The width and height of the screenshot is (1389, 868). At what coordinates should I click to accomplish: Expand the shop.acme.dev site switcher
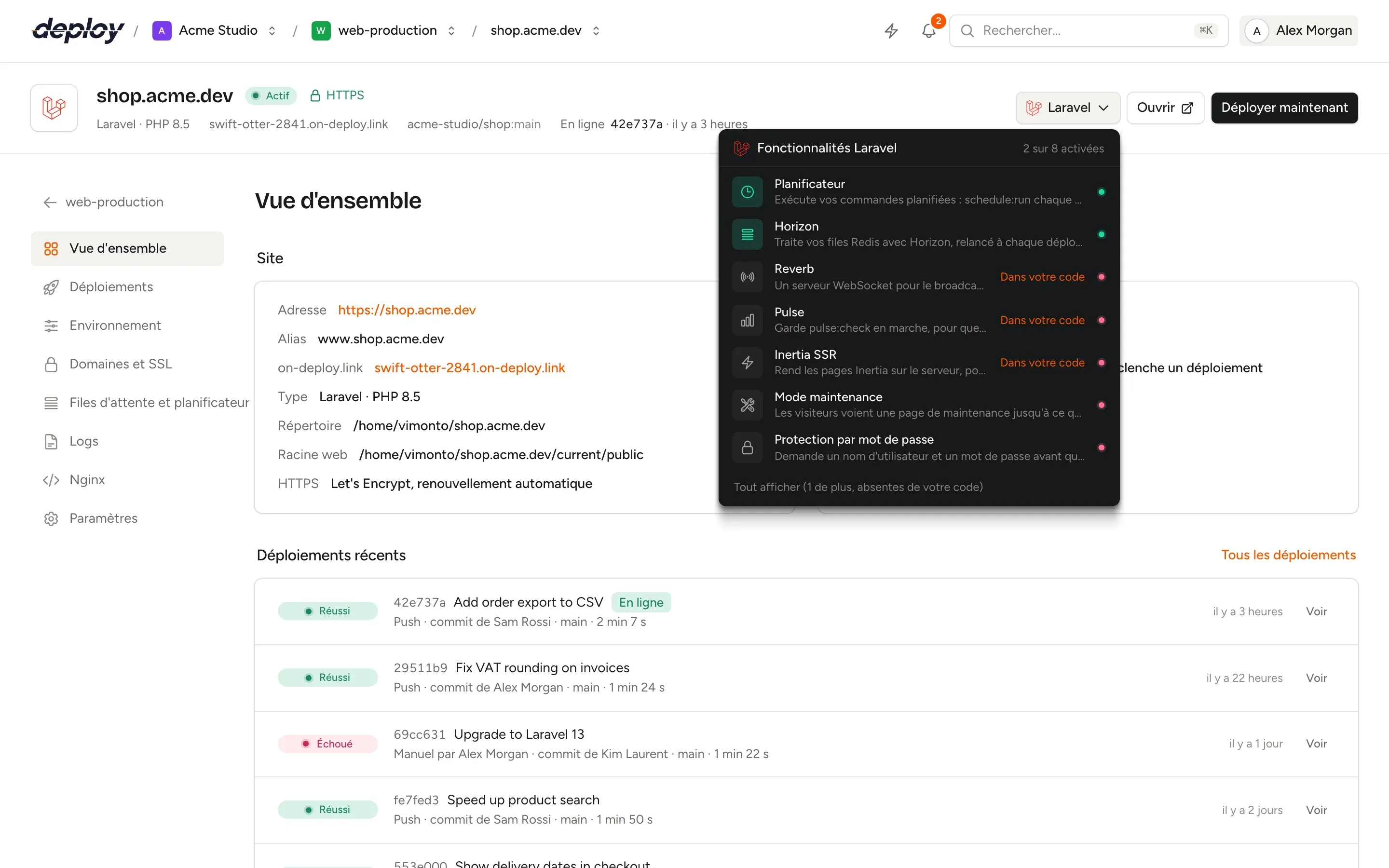(596, 30)
